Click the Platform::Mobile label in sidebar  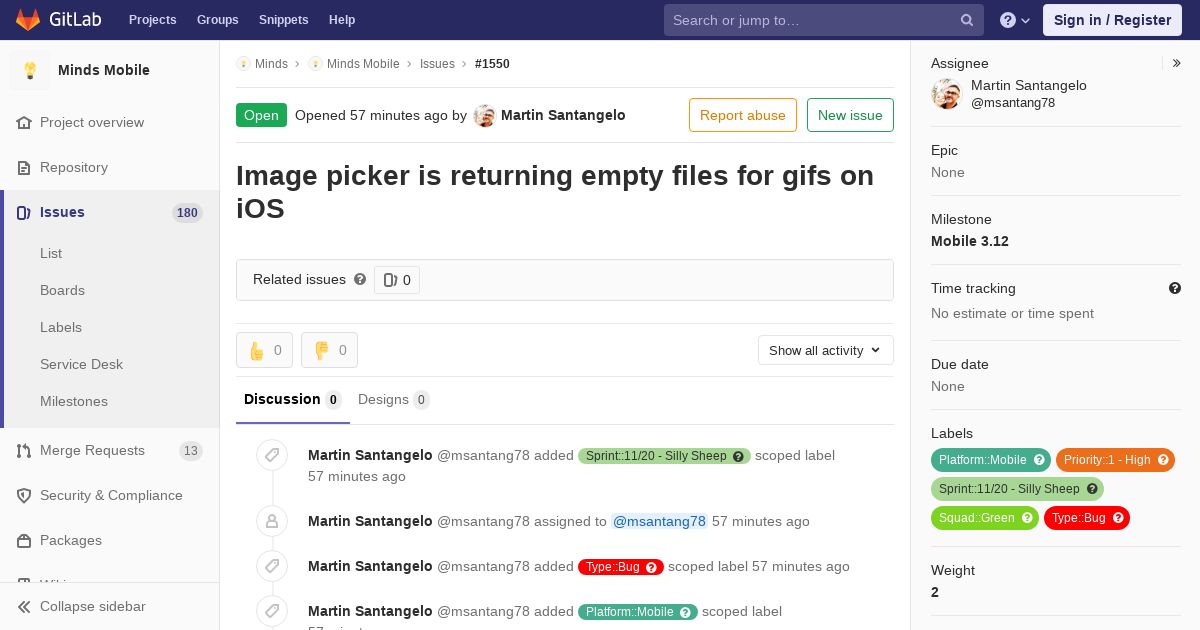coord(982,460)
